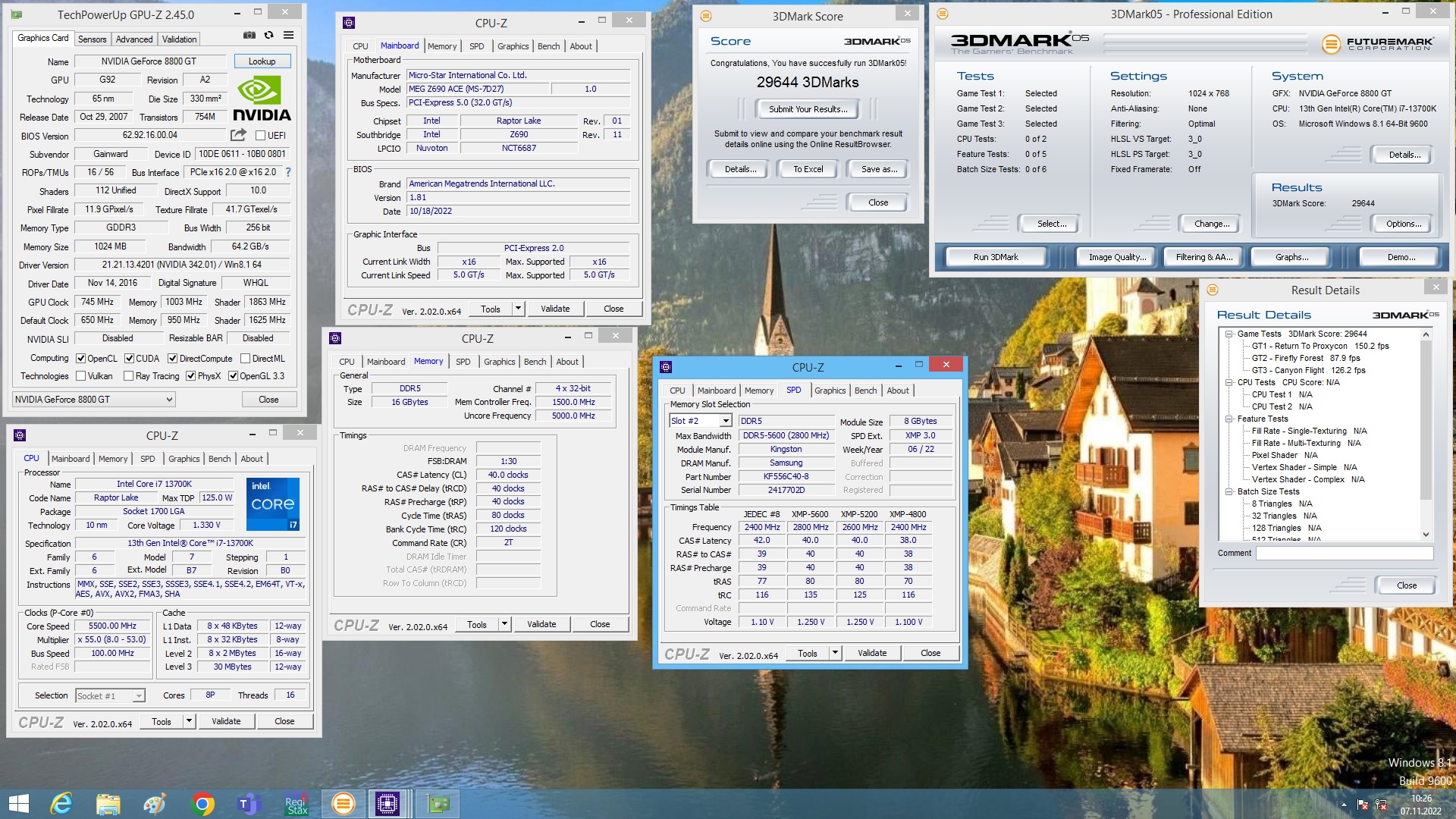
Task: Click the Result Details scrollbar down arrow
Action: (1426, 534)
